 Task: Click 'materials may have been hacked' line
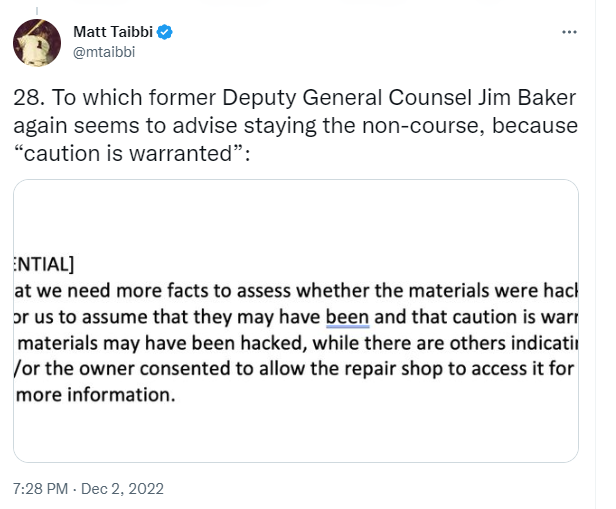click(162, 343)
